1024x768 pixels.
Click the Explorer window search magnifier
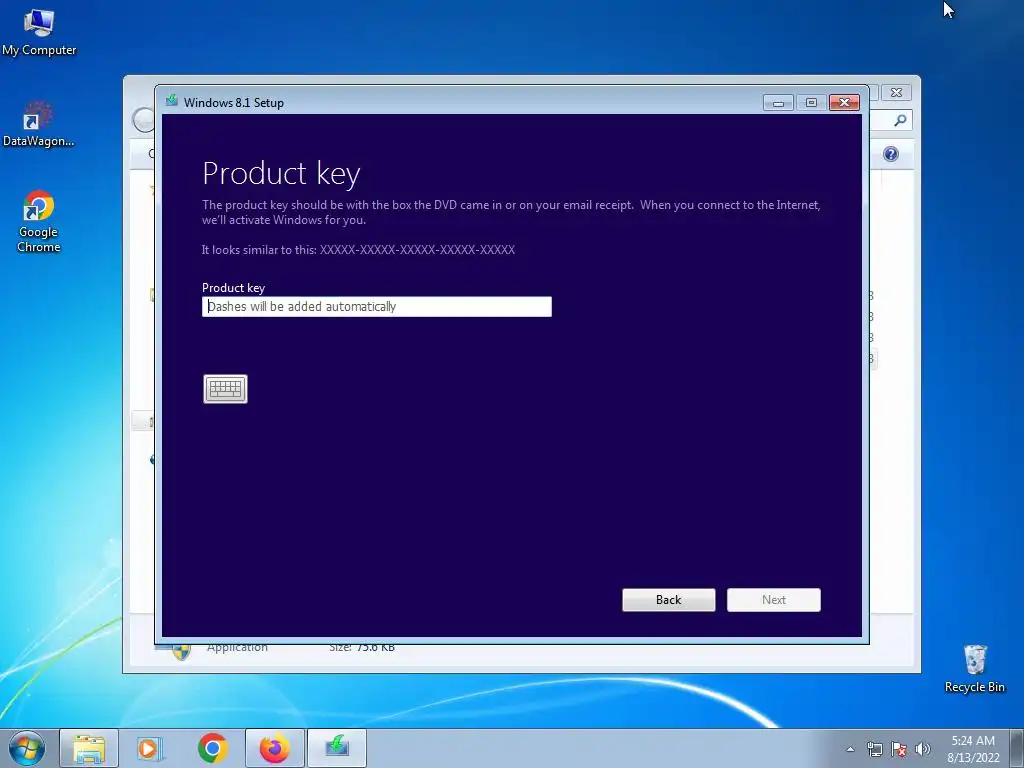point(900,120)
